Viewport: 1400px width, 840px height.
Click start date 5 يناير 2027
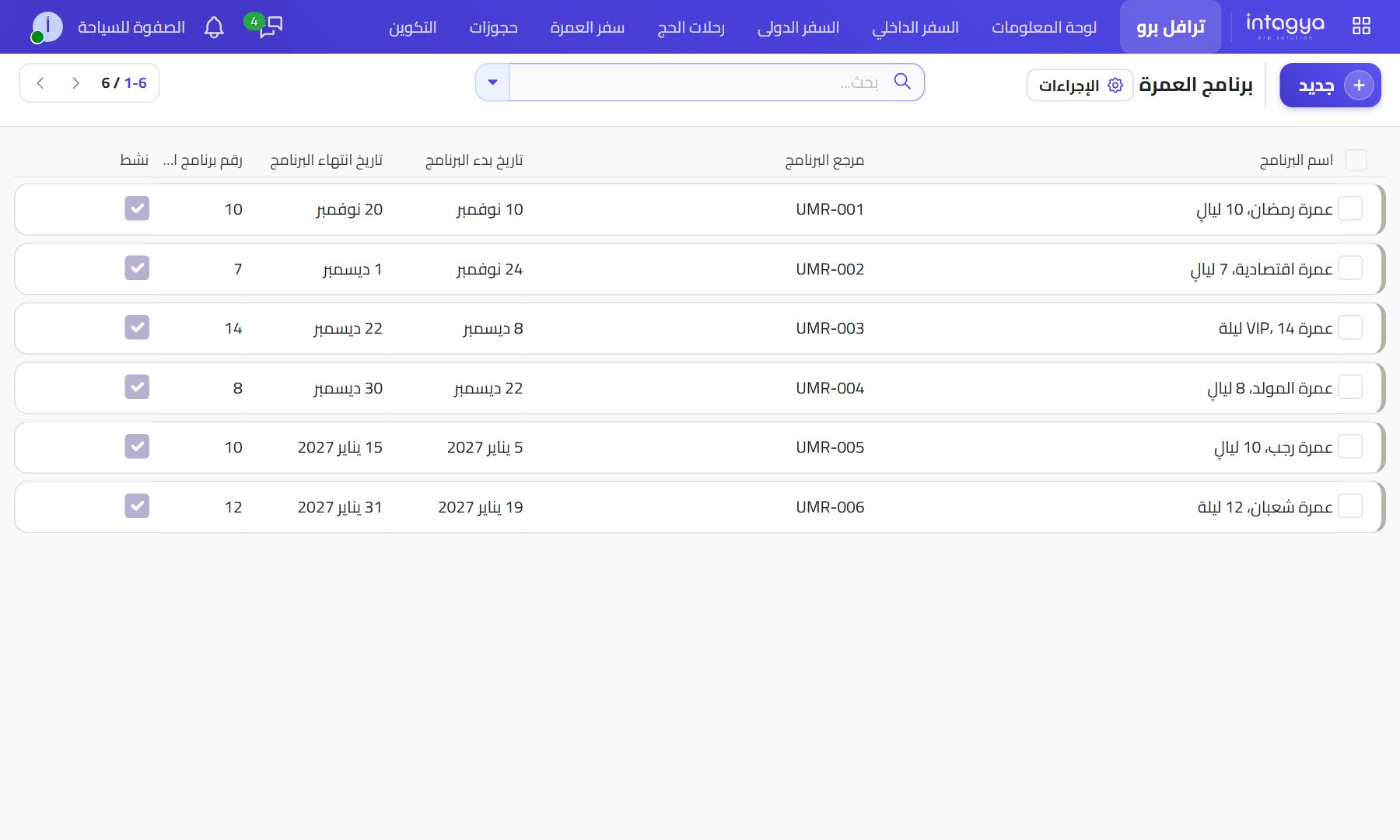(485, 447)
